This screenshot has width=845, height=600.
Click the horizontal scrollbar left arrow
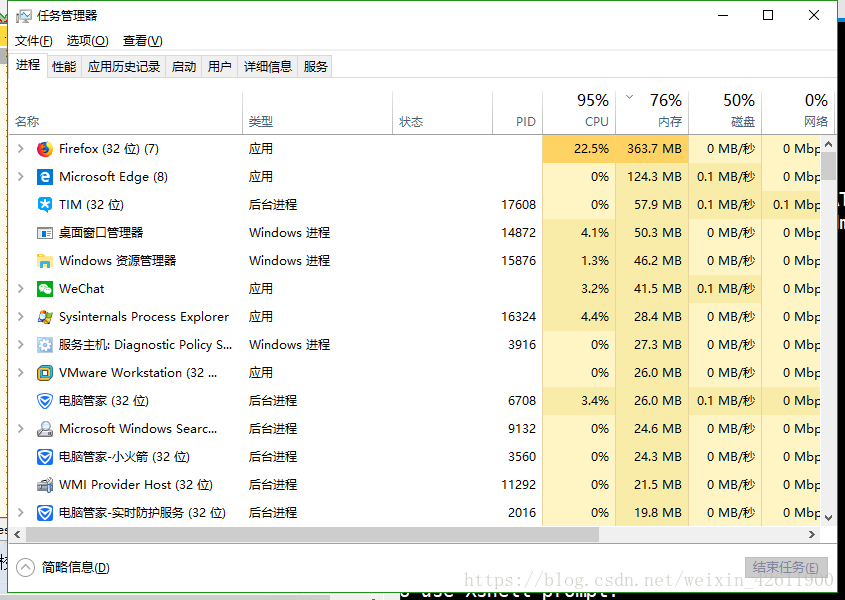tap(17, 535)
